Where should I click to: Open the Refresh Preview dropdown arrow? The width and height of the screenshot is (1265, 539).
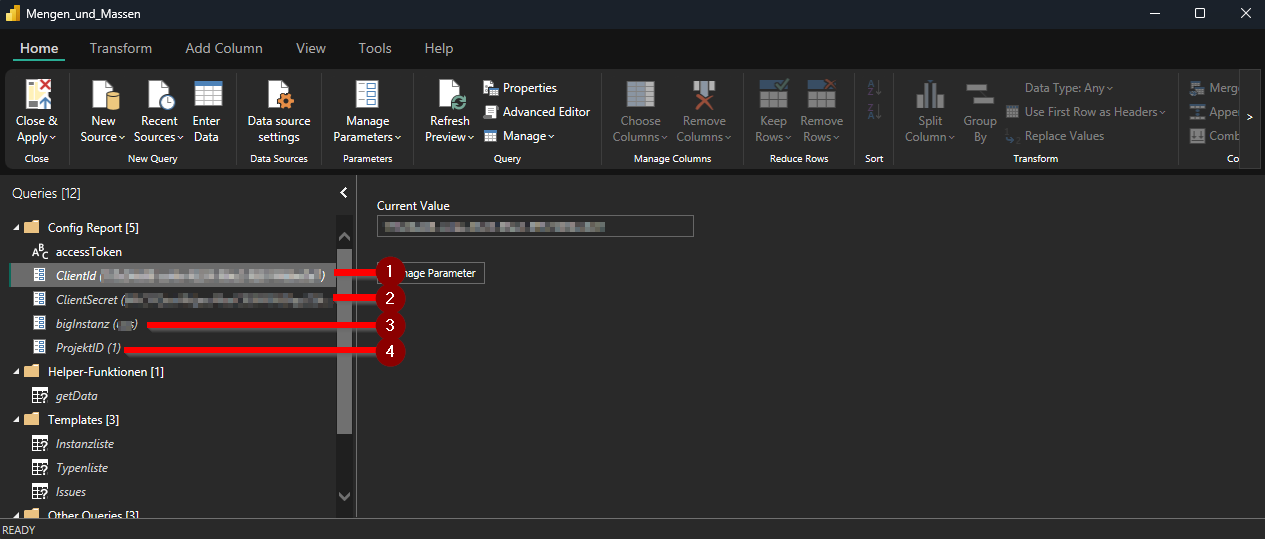tap(472, 137)
